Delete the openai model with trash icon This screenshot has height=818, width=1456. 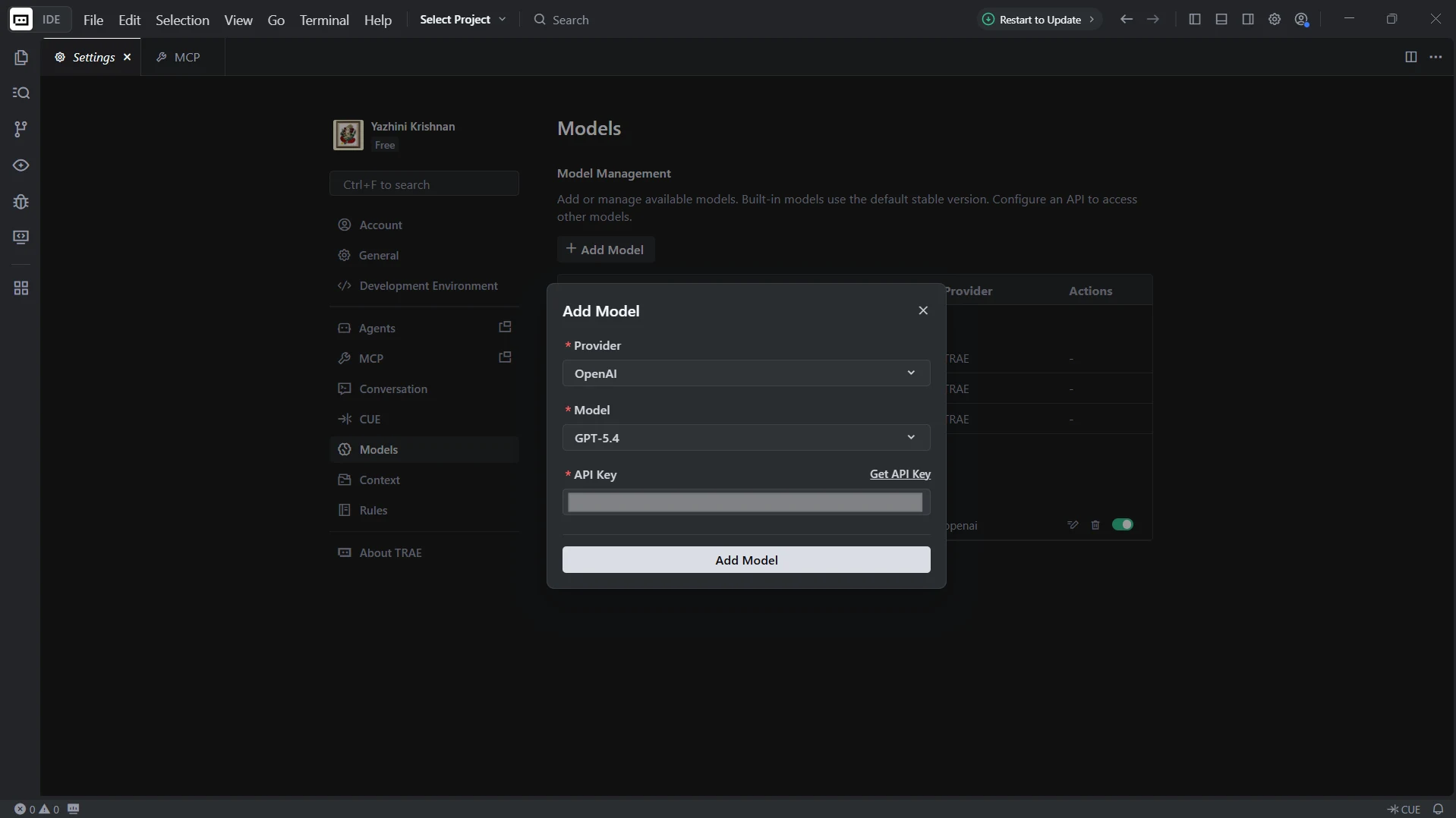1095,525
